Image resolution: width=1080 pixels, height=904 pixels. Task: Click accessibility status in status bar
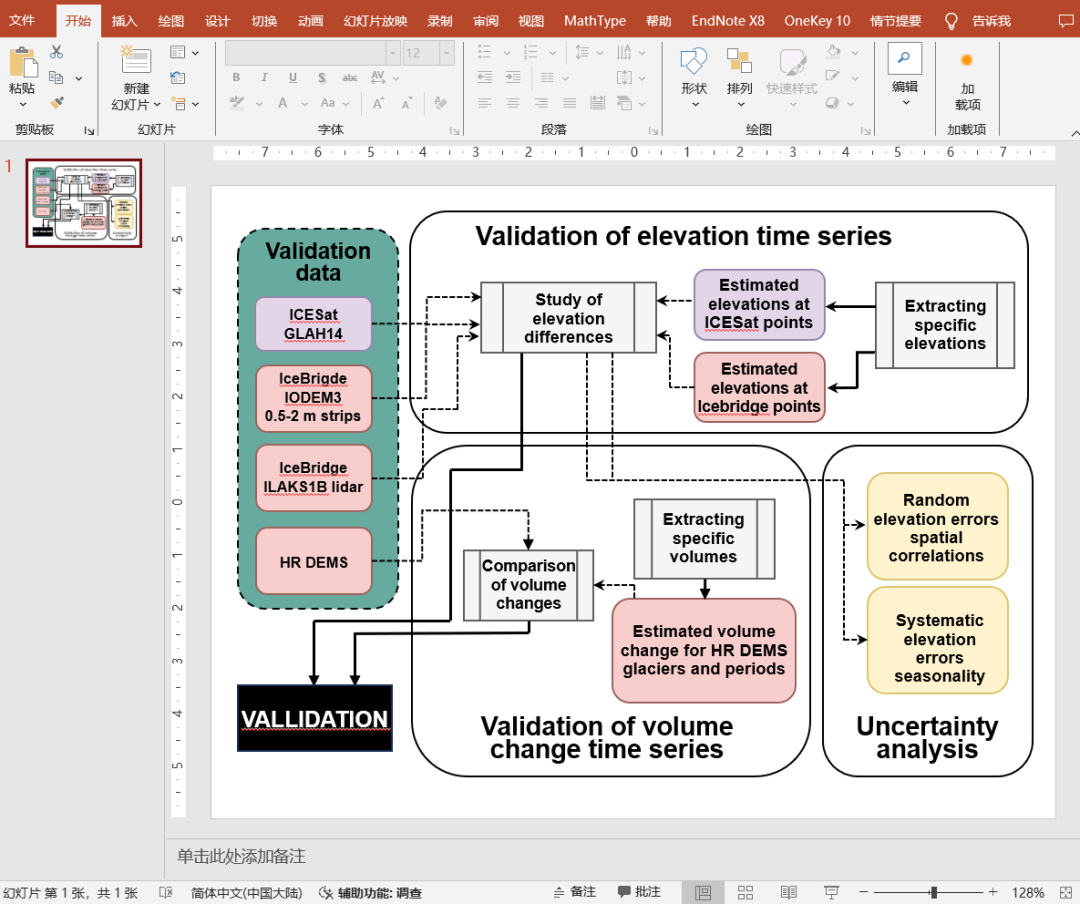click(x=371, y=893)
